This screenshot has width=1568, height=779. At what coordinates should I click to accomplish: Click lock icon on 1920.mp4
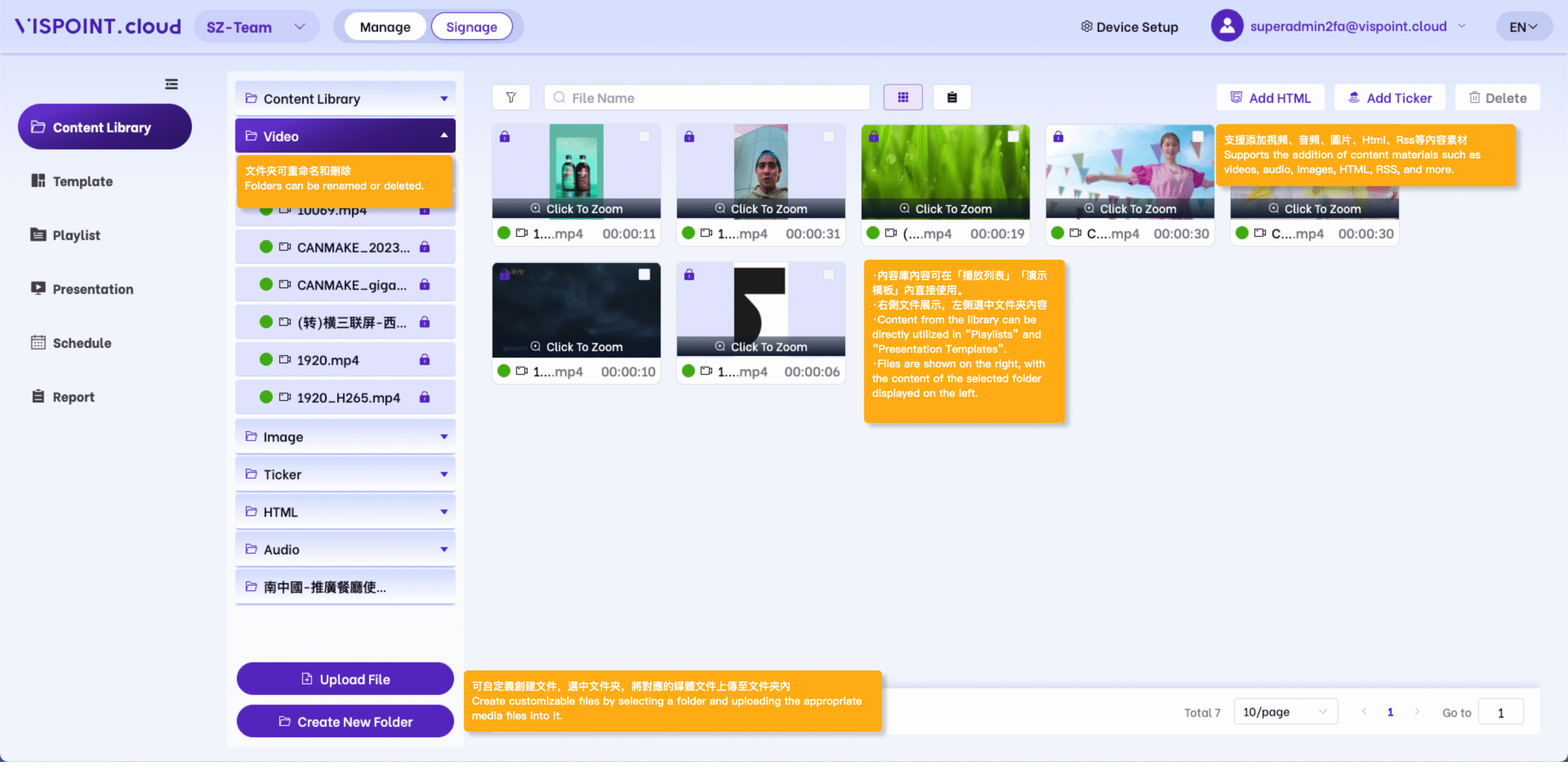(424, 359)
